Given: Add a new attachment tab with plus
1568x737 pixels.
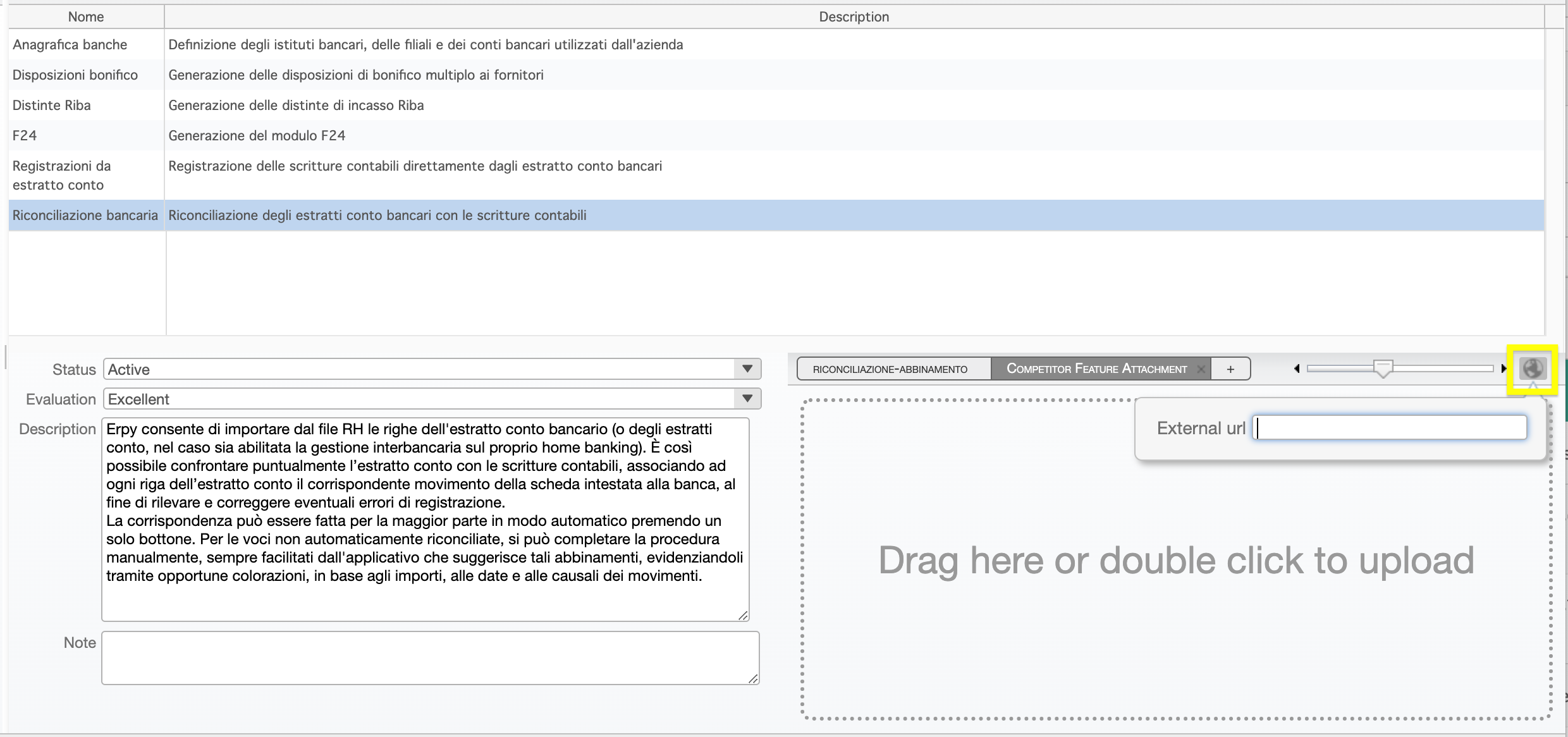Looking at the screenshot, I should [1230, 369].
